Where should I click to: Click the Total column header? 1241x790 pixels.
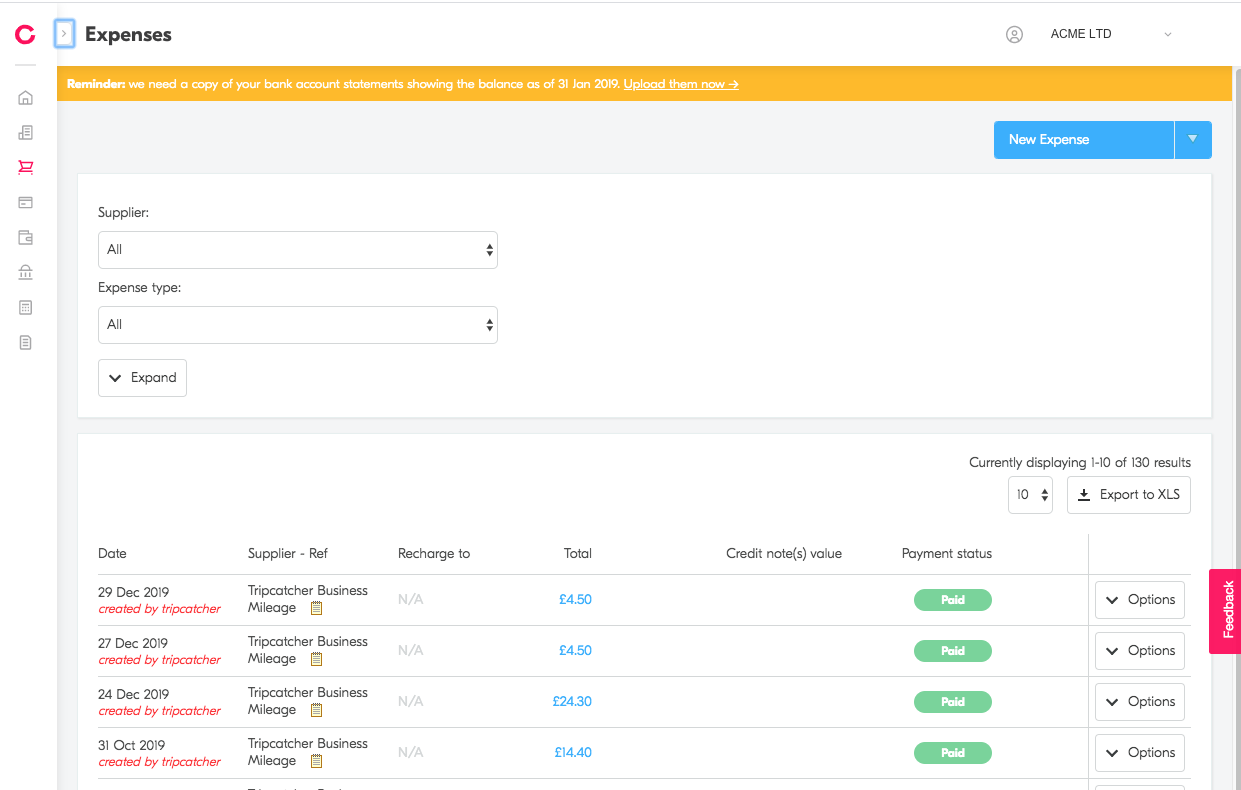tap(577, 554)
